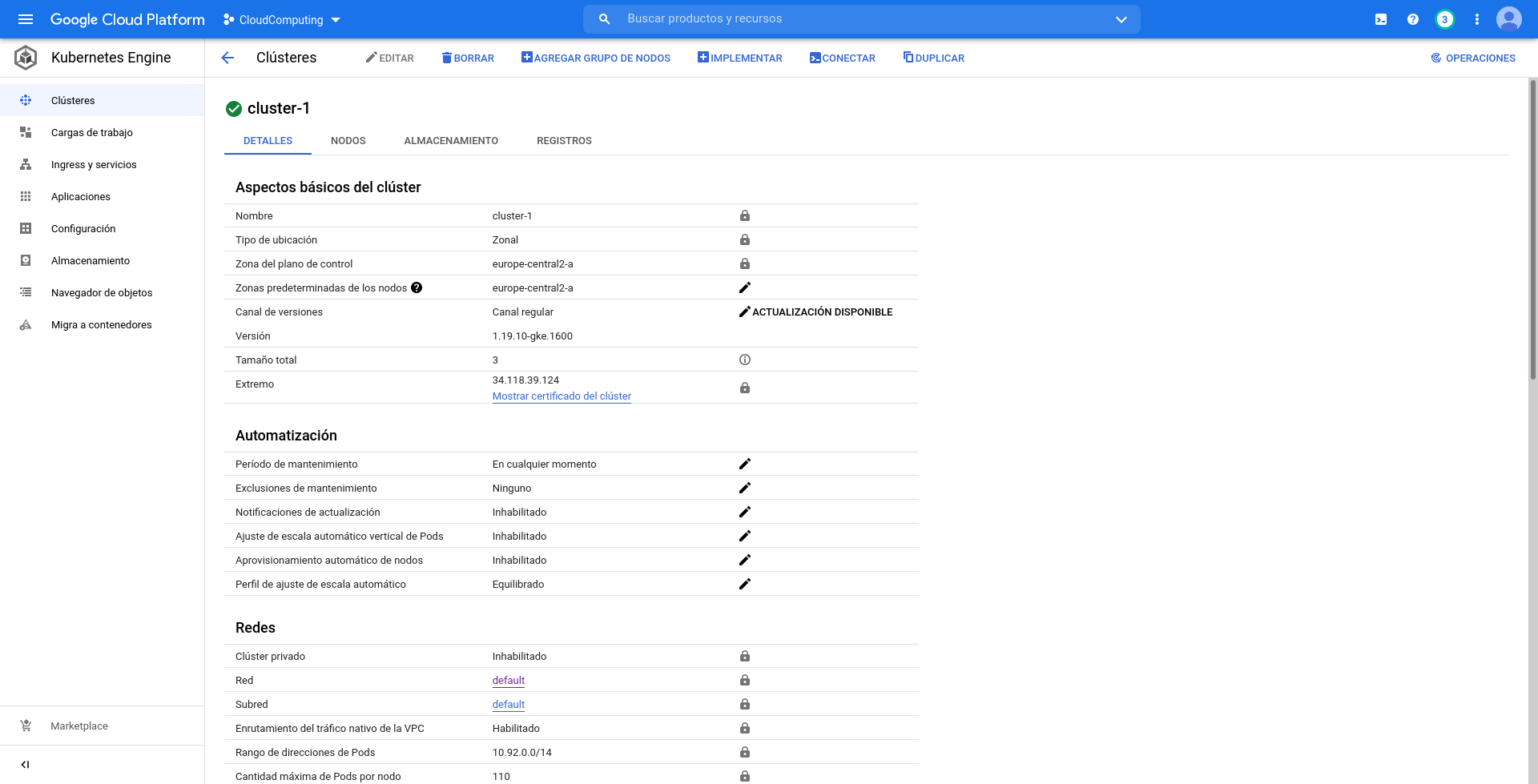This screenshot has width=1538, height=784.
Task: Click the 34.118.39.124 endpoint address
Action: (525, 380)
